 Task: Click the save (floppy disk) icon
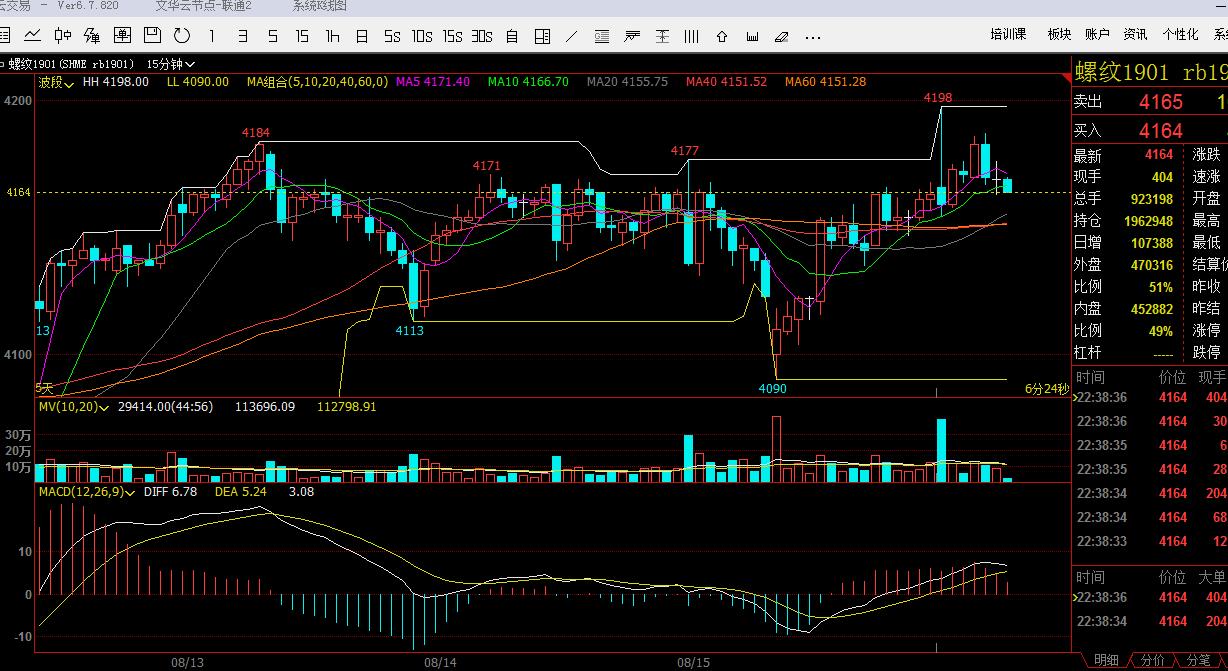tap(152, 36)
